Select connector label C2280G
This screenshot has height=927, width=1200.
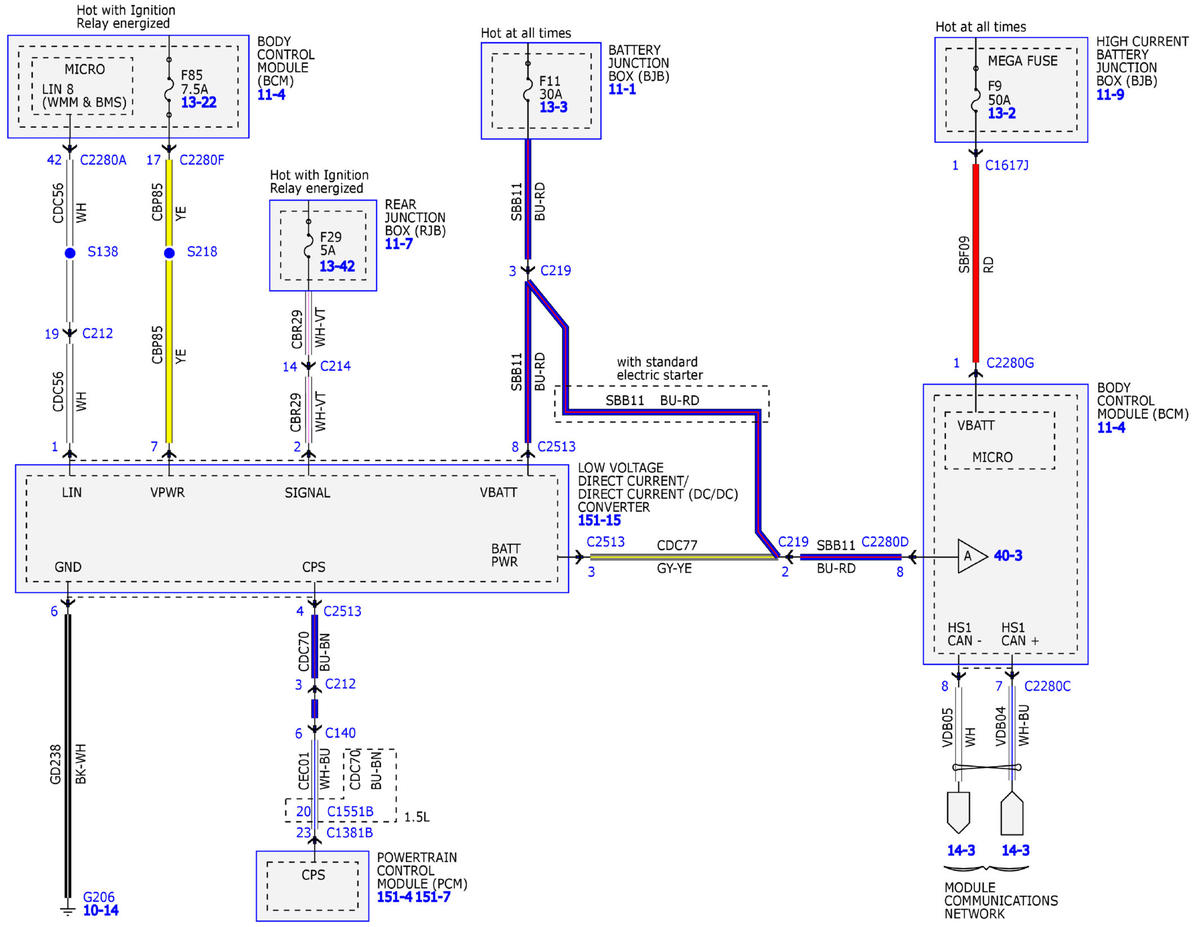point(1012,363)
